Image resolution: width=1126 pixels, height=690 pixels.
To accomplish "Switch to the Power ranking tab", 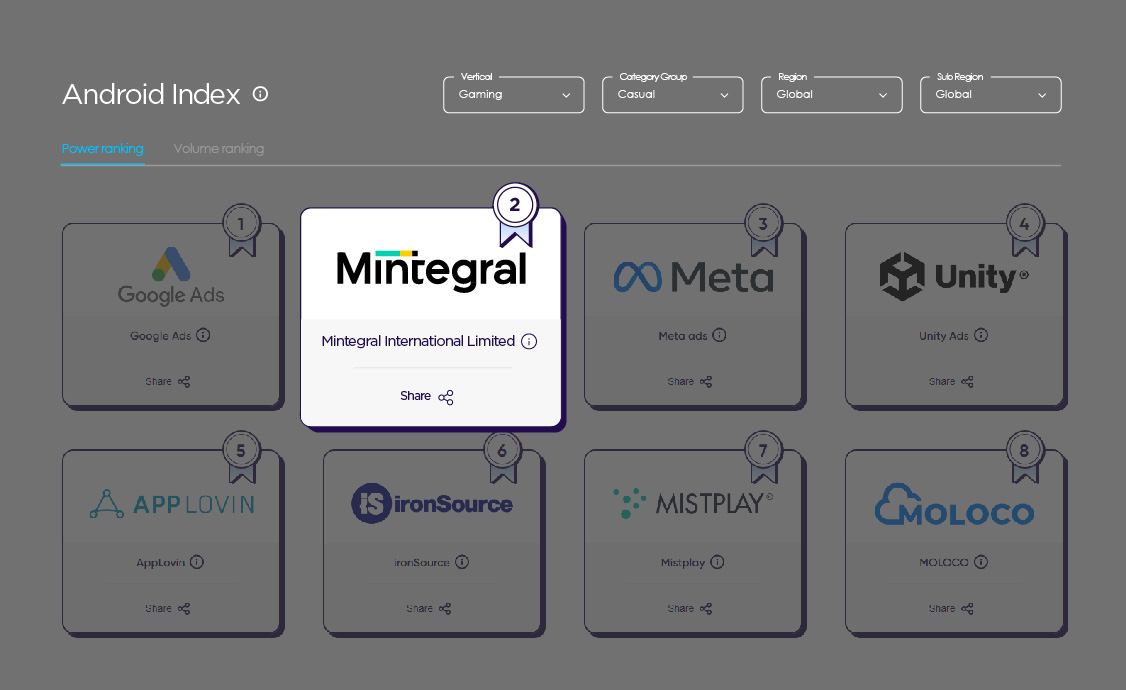I will pos(103,149).
